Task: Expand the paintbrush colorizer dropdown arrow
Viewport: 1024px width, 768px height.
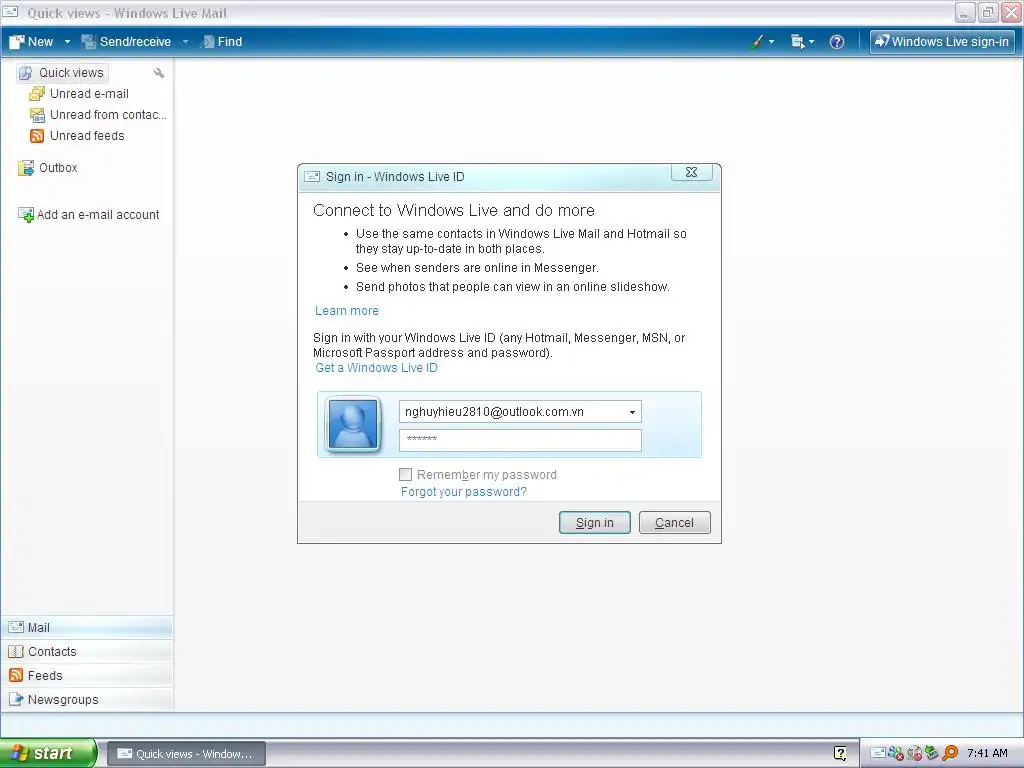Action: pos(771,42)
